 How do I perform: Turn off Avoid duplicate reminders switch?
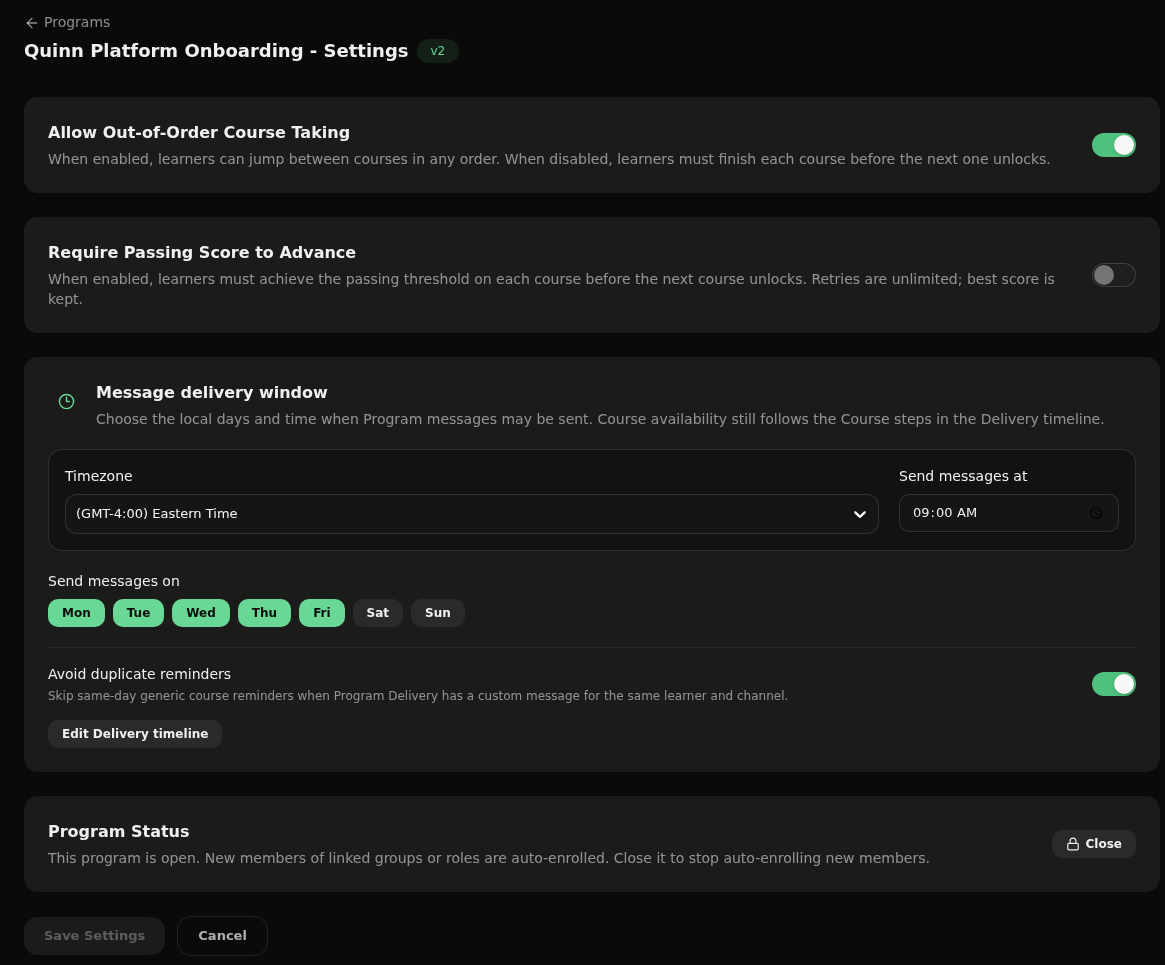point(1113,684)
